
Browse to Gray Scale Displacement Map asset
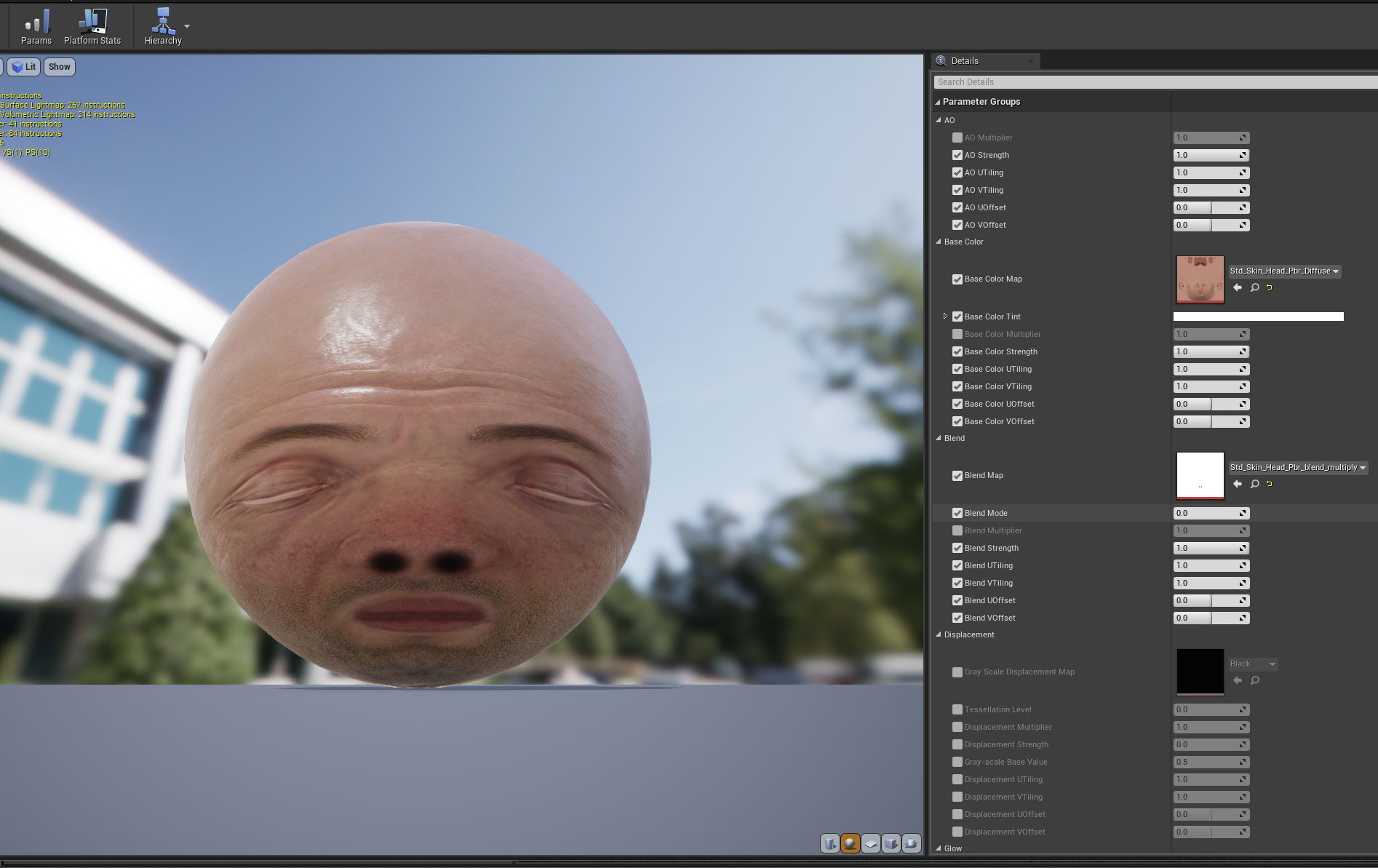click(x=1254, y=680)
